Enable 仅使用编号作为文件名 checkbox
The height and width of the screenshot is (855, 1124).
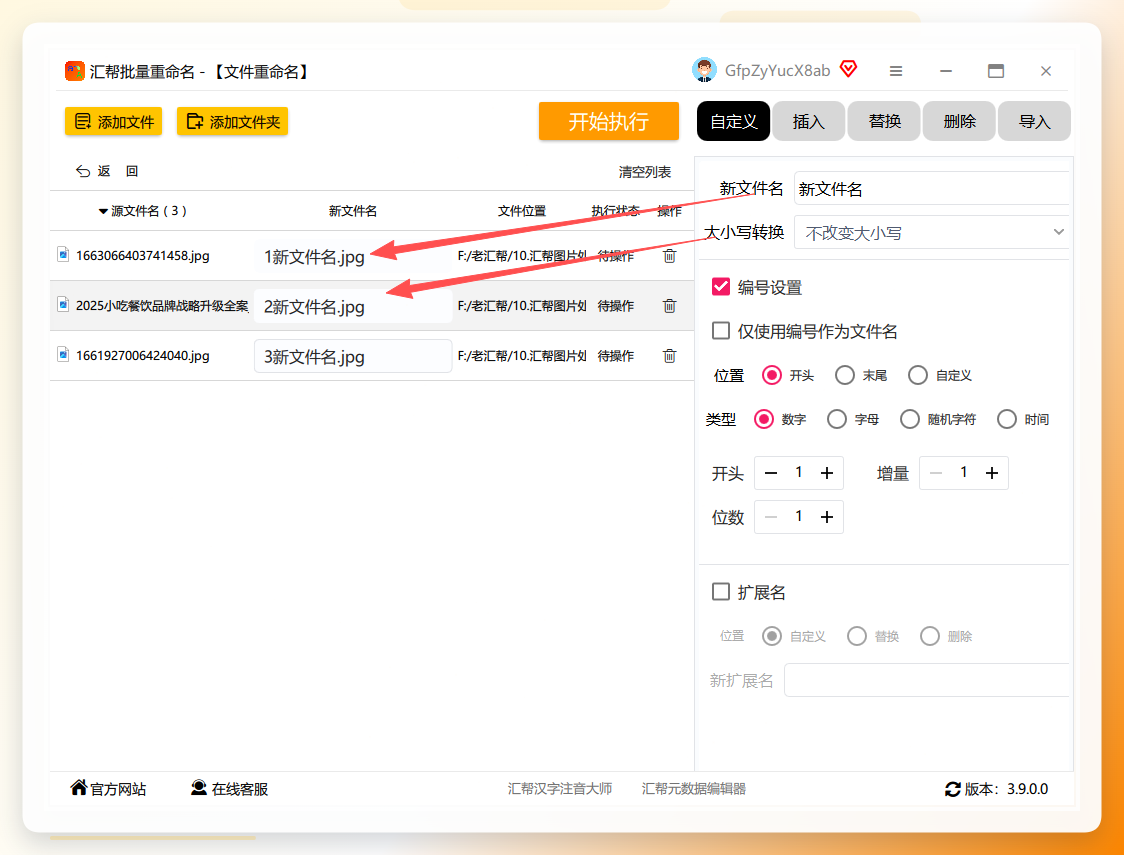pos(720,330)
